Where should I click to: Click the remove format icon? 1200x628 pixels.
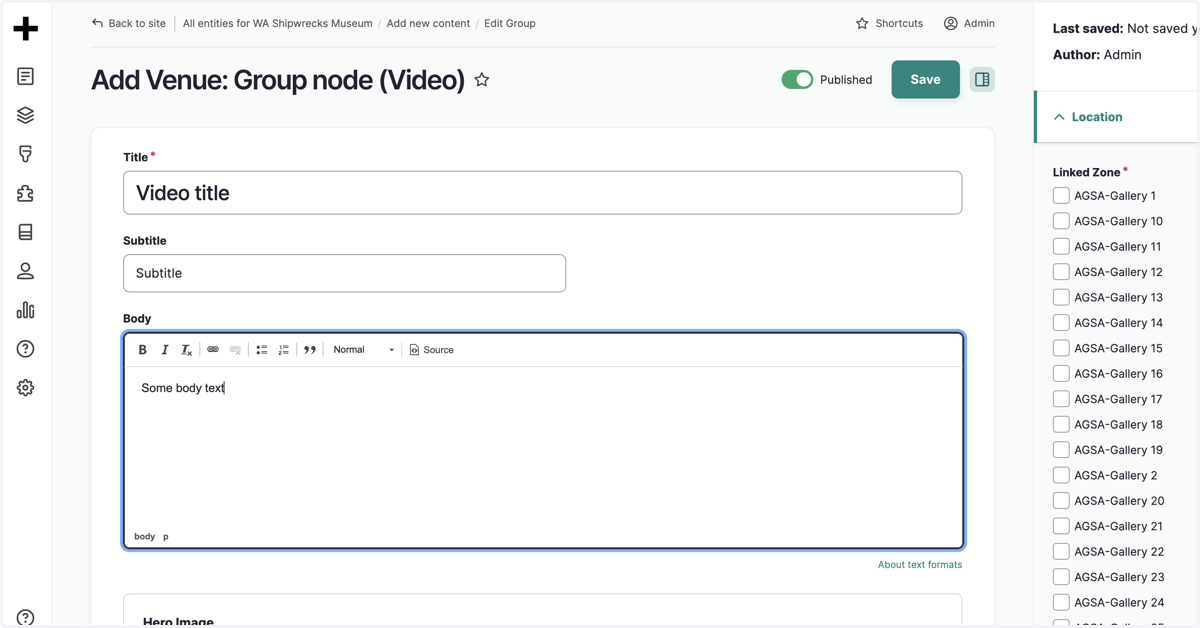187,350
